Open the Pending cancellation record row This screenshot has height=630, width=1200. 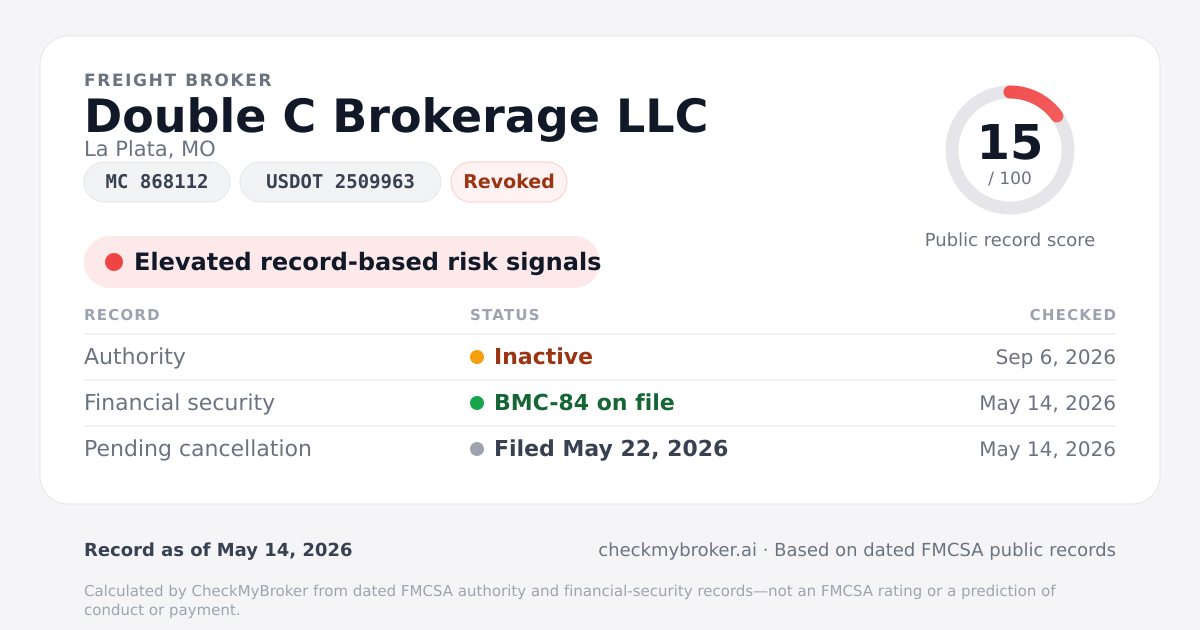coord(600,449)
